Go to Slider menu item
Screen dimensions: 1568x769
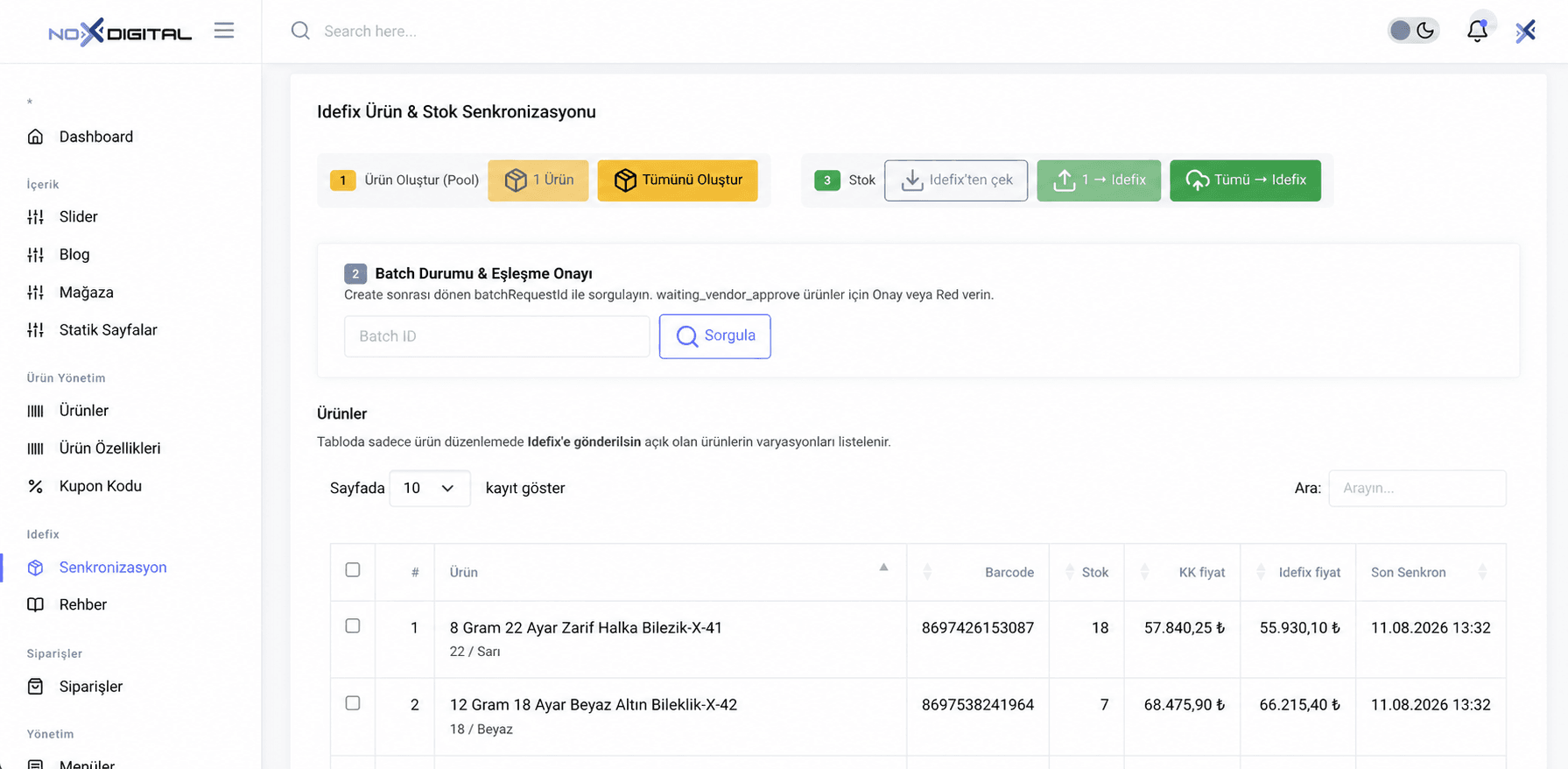(x=79, y=216)
